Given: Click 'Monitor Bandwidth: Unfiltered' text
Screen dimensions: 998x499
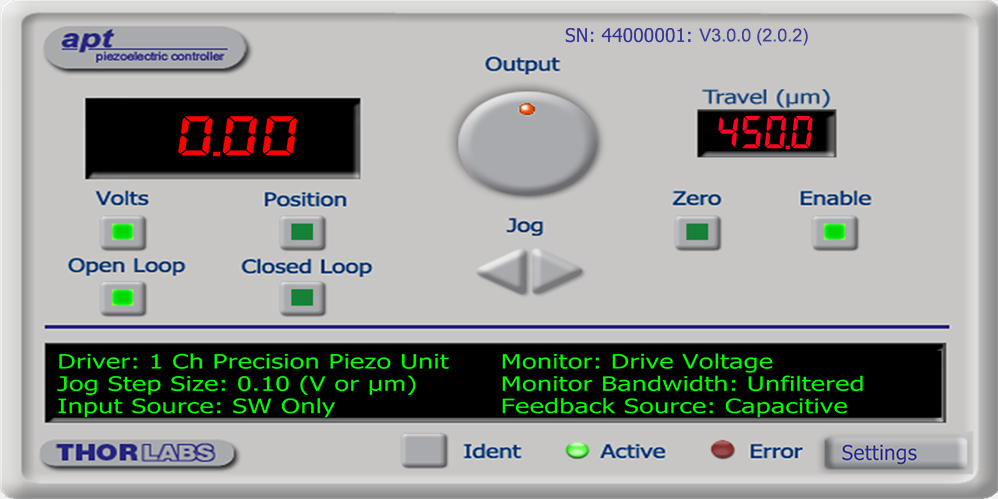Looking at the screenshot, I should pyautogui.click(x=682, y=384).
